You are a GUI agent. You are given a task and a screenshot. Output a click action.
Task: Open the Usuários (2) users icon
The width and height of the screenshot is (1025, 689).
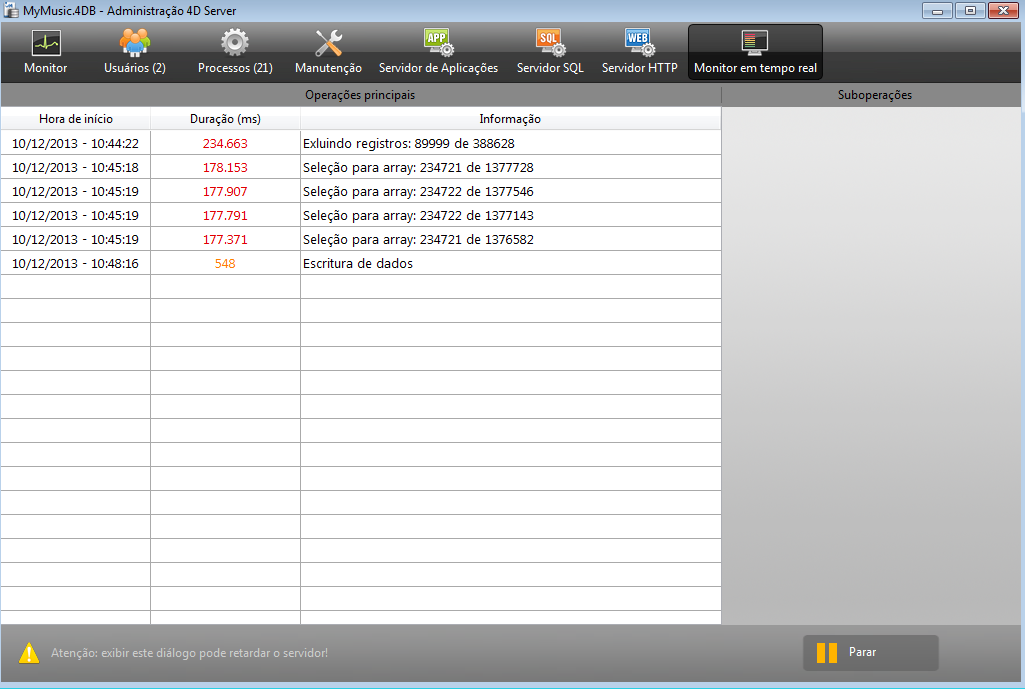click(x=135, y=43)
